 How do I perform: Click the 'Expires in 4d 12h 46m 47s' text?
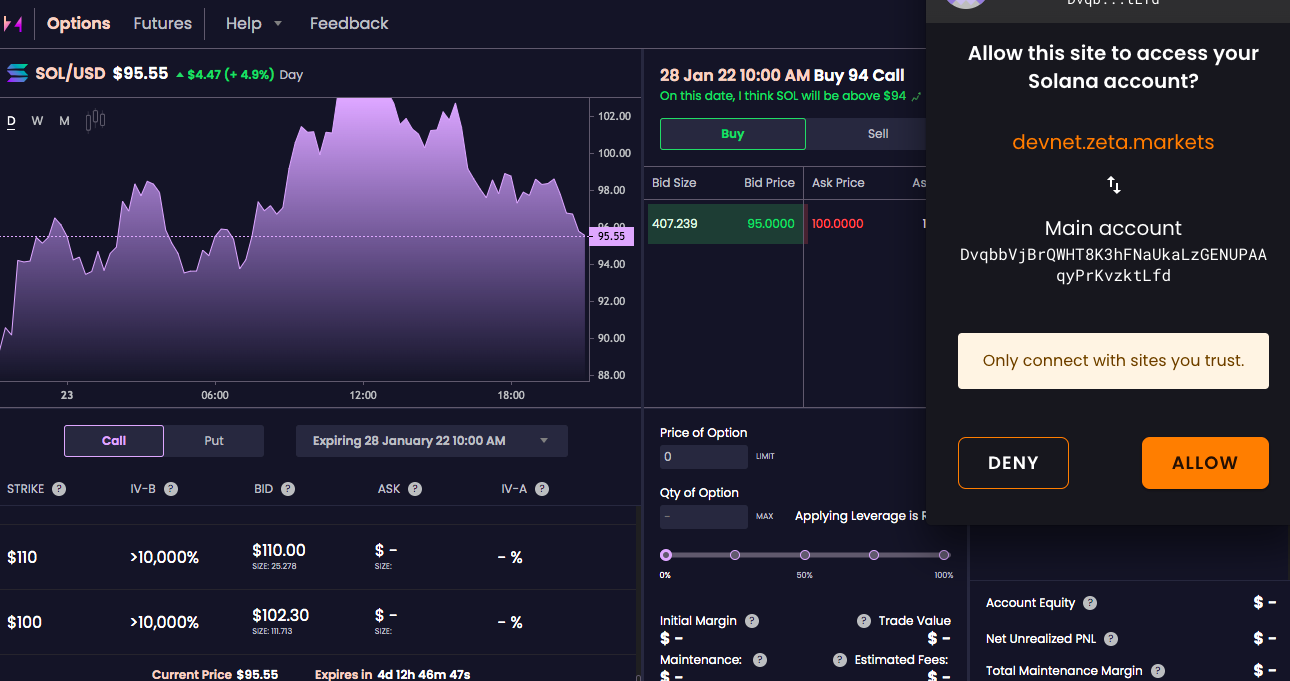[392, 675]
